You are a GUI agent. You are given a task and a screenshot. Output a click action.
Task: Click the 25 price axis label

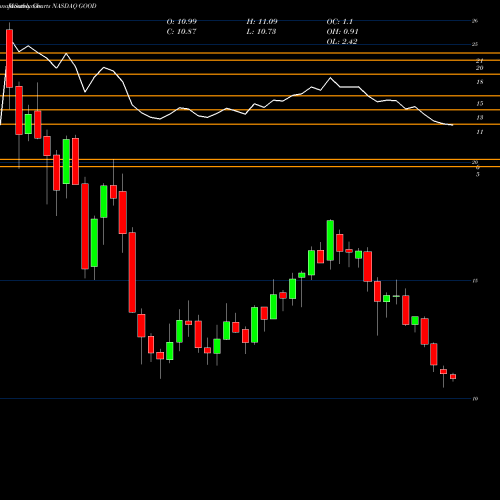click(475, 44)
